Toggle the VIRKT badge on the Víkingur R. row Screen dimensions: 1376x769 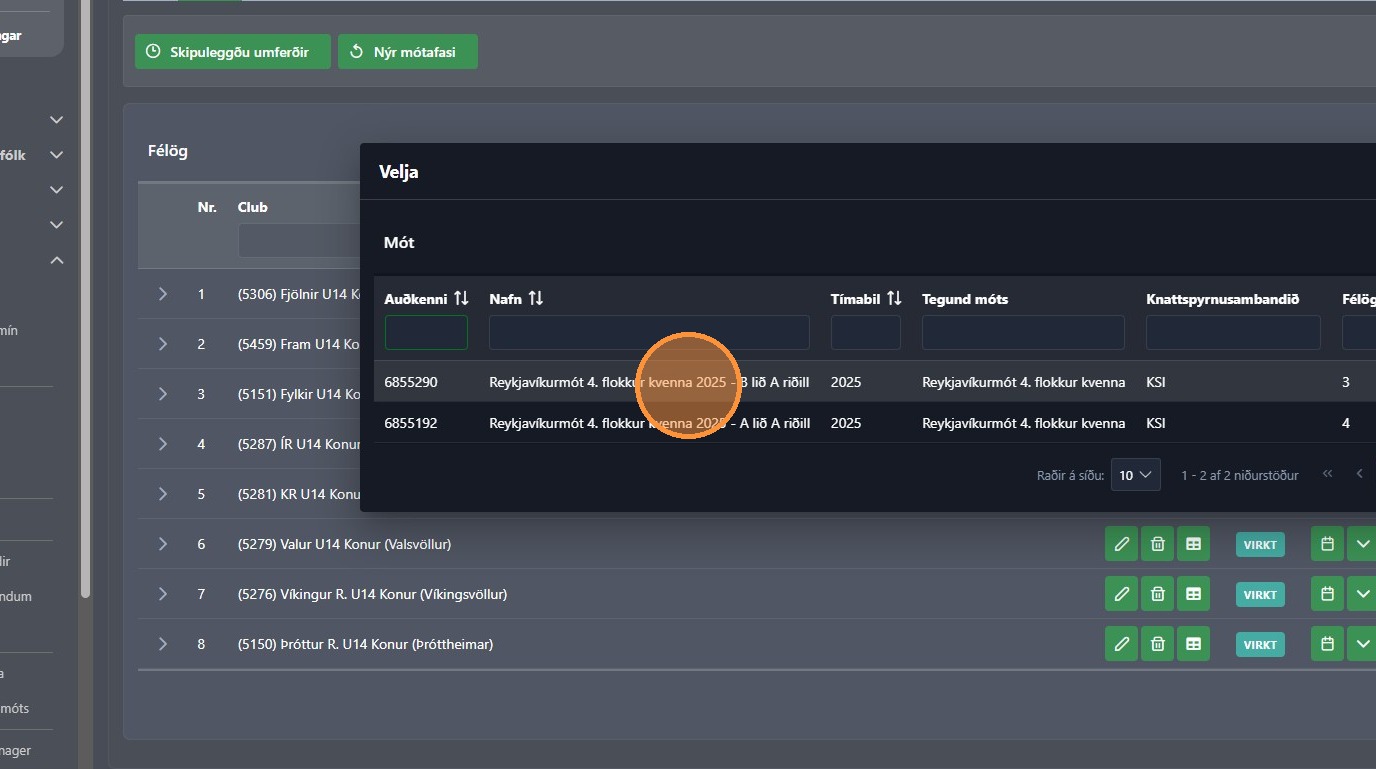[1260, 595]
